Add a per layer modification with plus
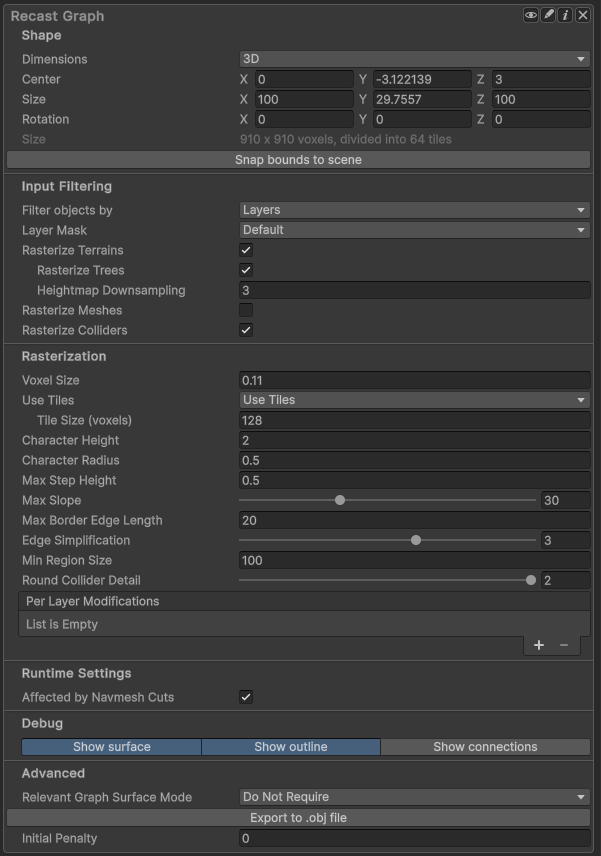Image resolution: width=601 pixels, height=856 pixels. (x=539, y=645)
